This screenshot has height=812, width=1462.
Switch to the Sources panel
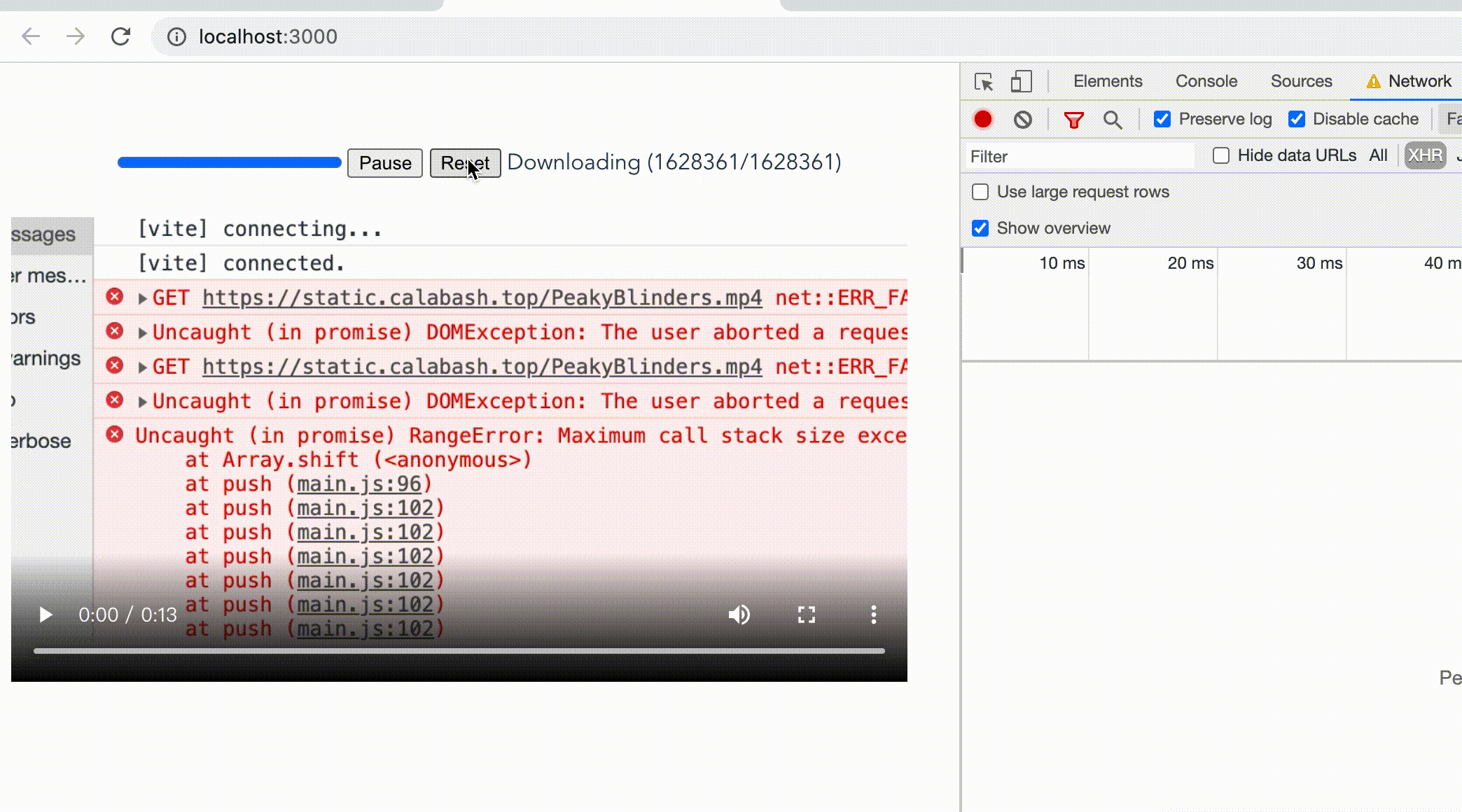(x=1300, y=81)
